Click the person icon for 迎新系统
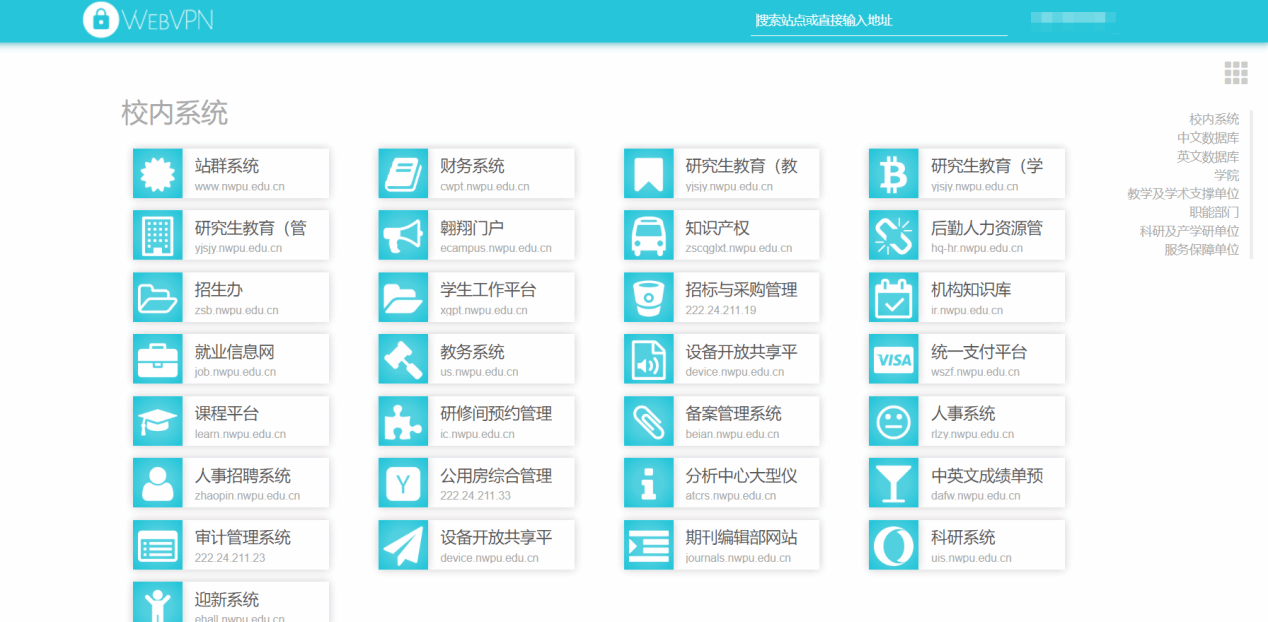Image resolution: width=1268 pixels, height=622 pixels. click(x=158, y=602)
